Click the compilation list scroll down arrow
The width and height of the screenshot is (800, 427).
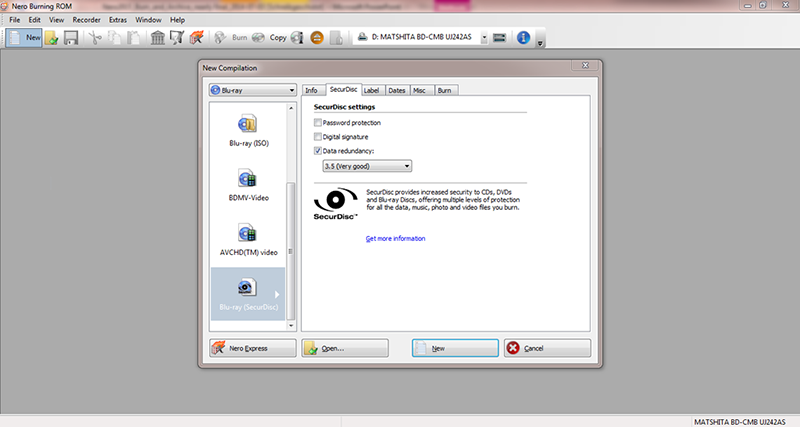(291, 325)
